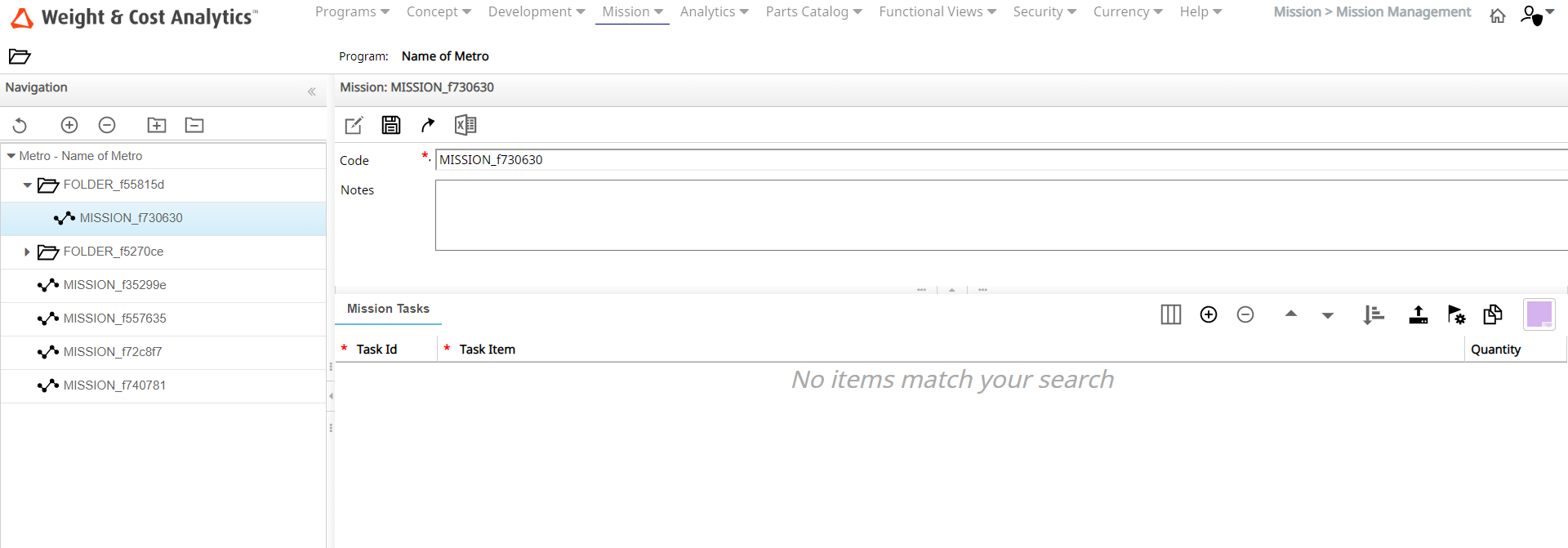This screenshot has width=1568, height=548.
Task: Select MISSION_f557635 in the navigation tree
Action: point(114,319)
